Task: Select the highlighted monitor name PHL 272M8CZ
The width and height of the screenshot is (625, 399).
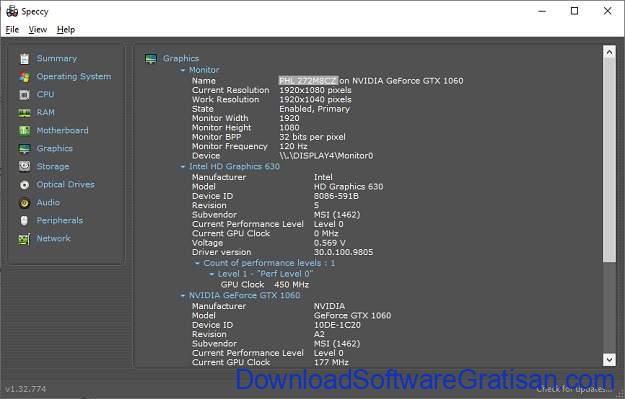Action: tap(308, 81)
